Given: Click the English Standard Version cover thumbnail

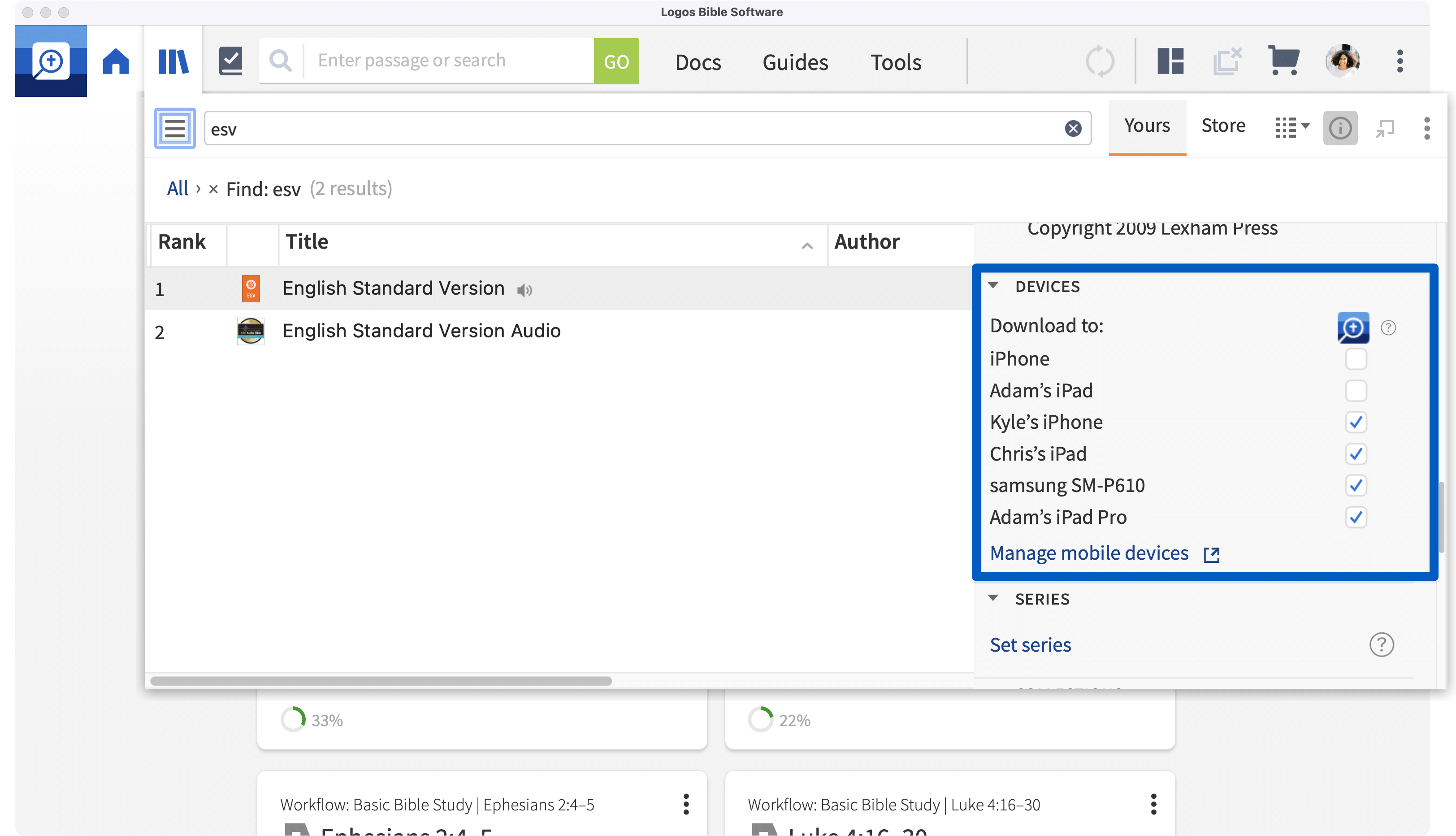Looking at the screenshot, I should tap(251, 288).
